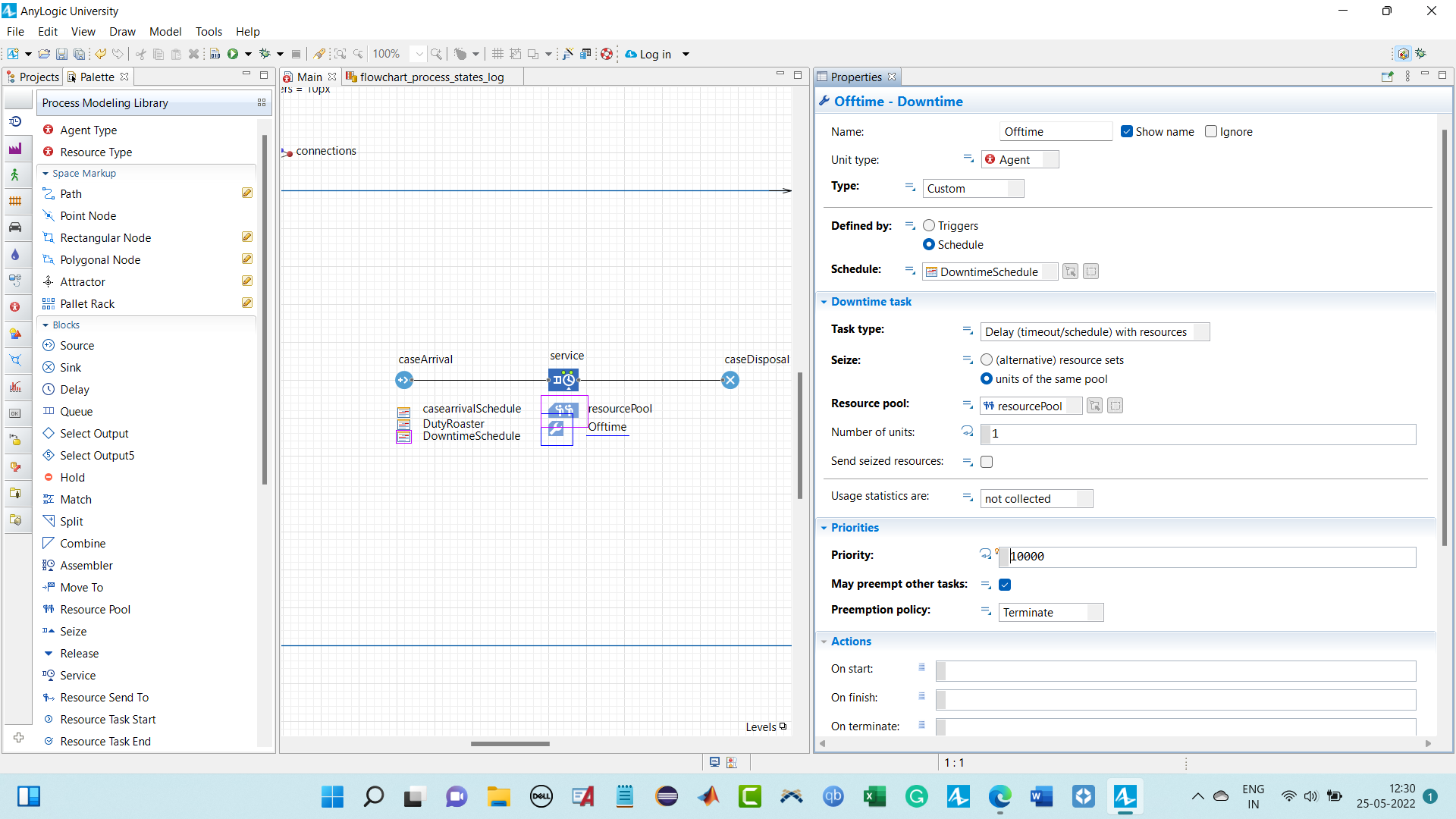The height and width of the screenshot is (819, 1456).
Task: Click the service block on canvas
Action: click(x=563, y=380)
